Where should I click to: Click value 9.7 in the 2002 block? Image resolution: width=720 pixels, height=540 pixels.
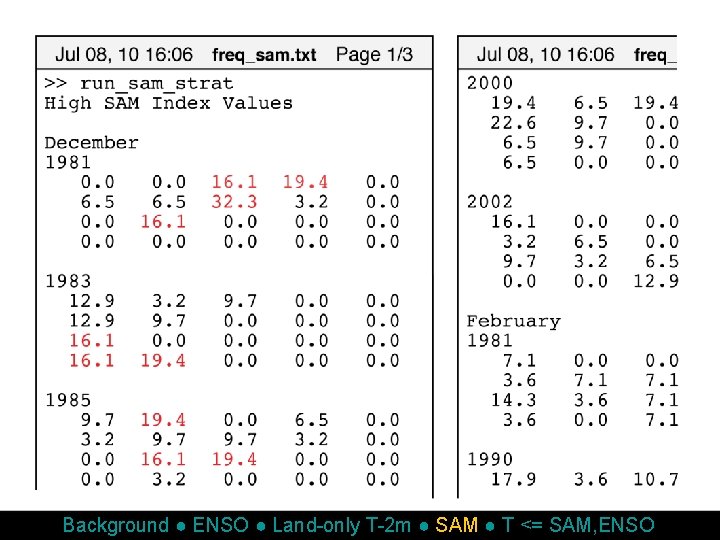(519, 261)
